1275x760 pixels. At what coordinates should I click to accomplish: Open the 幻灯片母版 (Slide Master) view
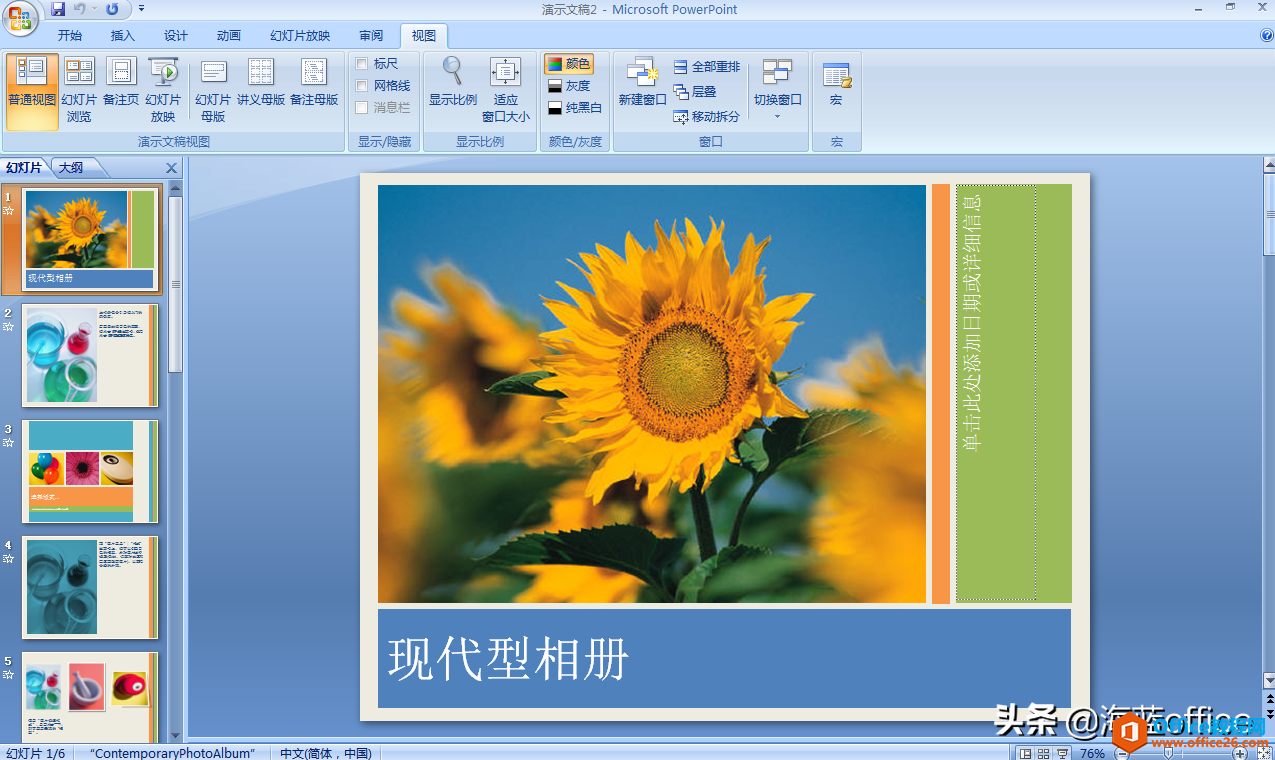click(x=212, y=88)
